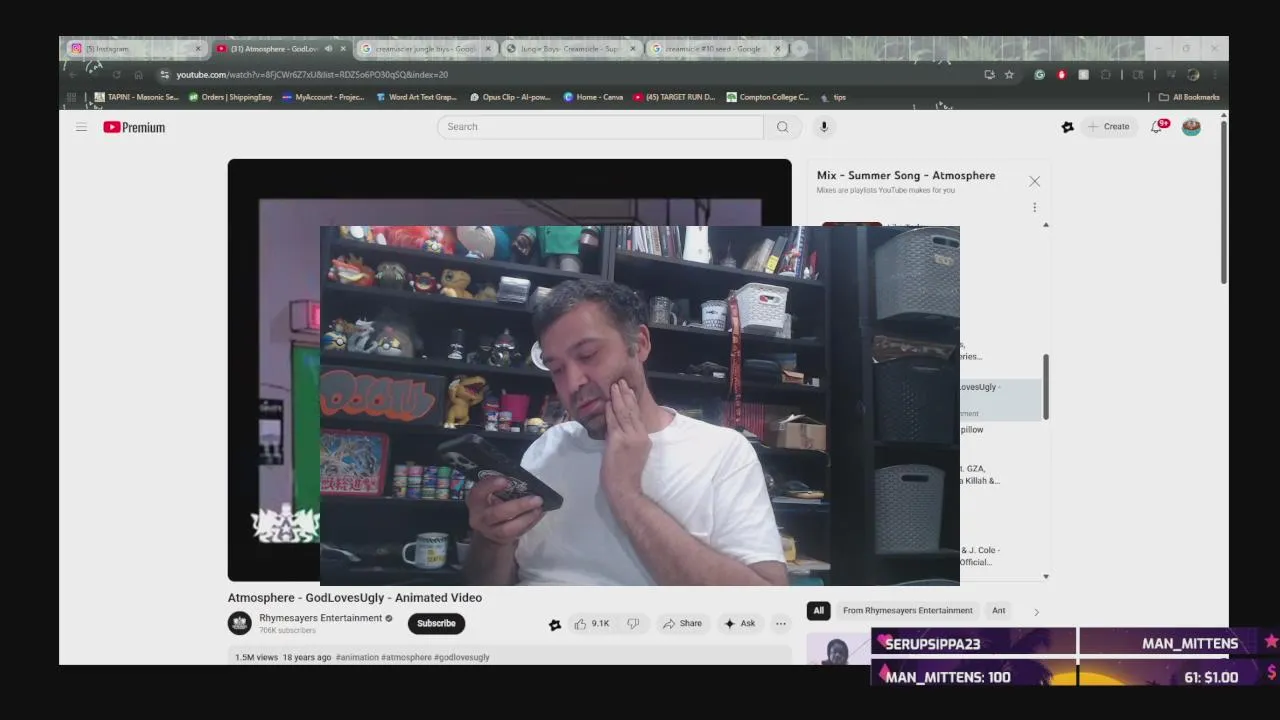
Task: Subscribe to Rhymesayers Entertainment
Action: [436, 623]
